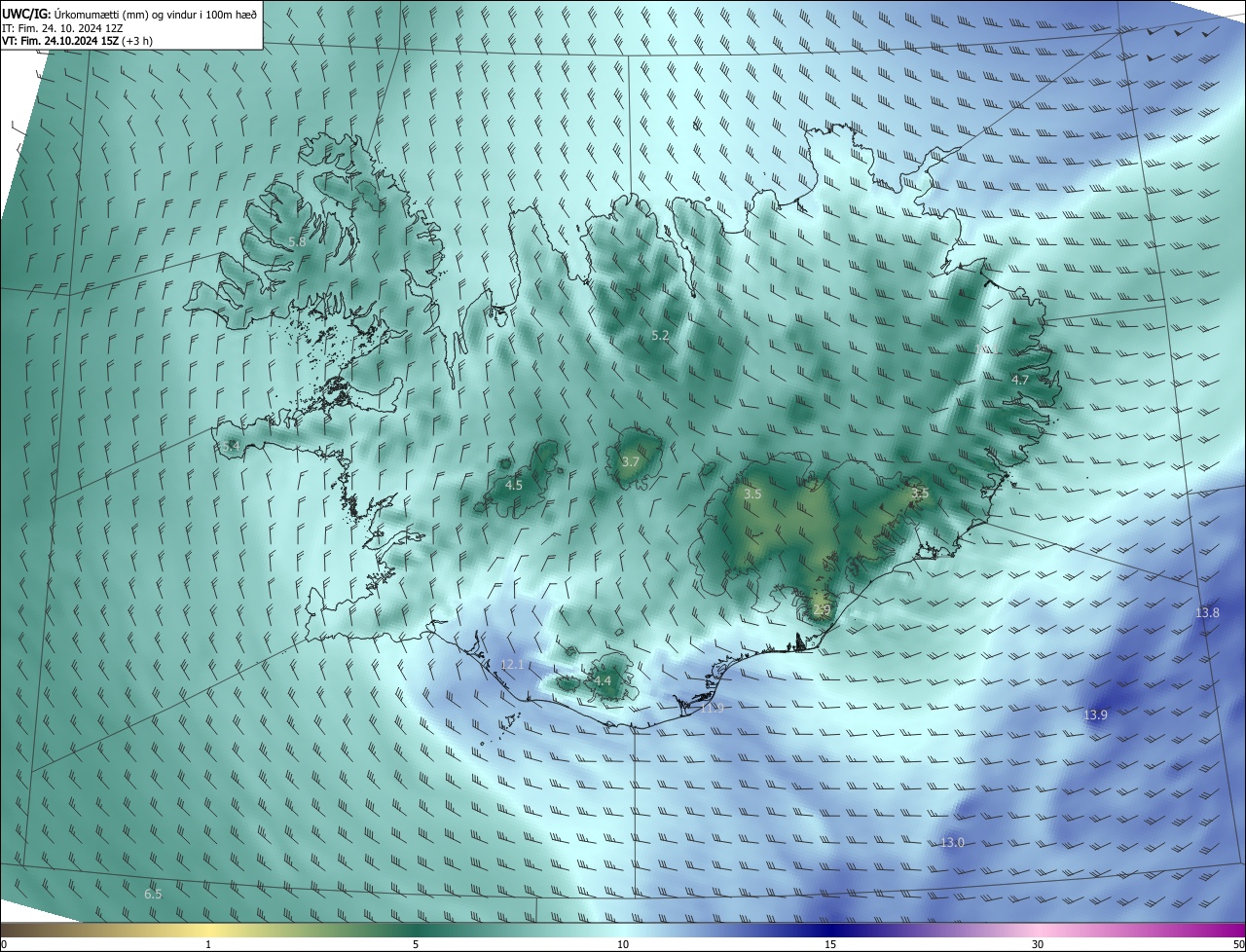Click the 3.7 value label on the map
The height and width of the screenshot is (952, 1246).
630,461
